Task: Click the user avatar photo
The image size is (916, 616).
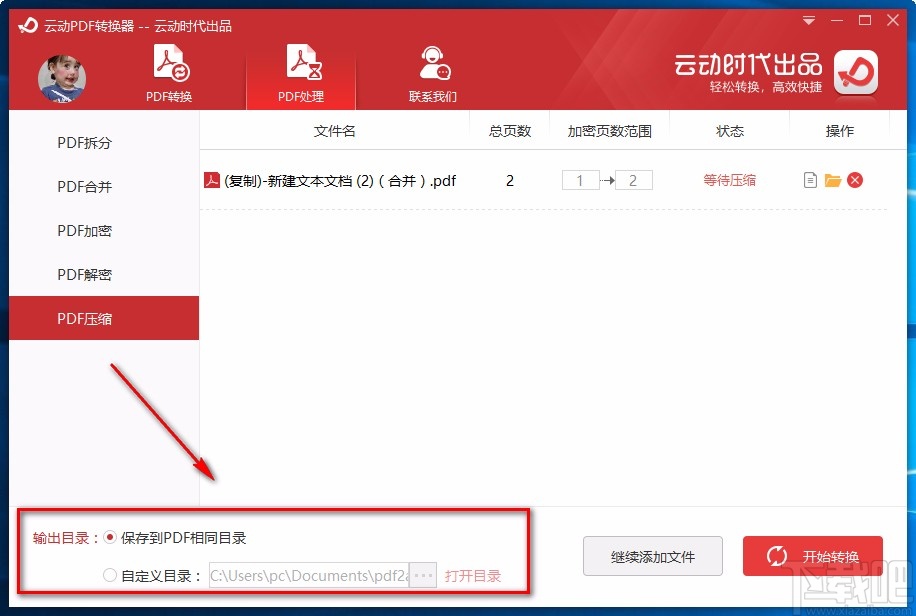Action: point(62,79)
